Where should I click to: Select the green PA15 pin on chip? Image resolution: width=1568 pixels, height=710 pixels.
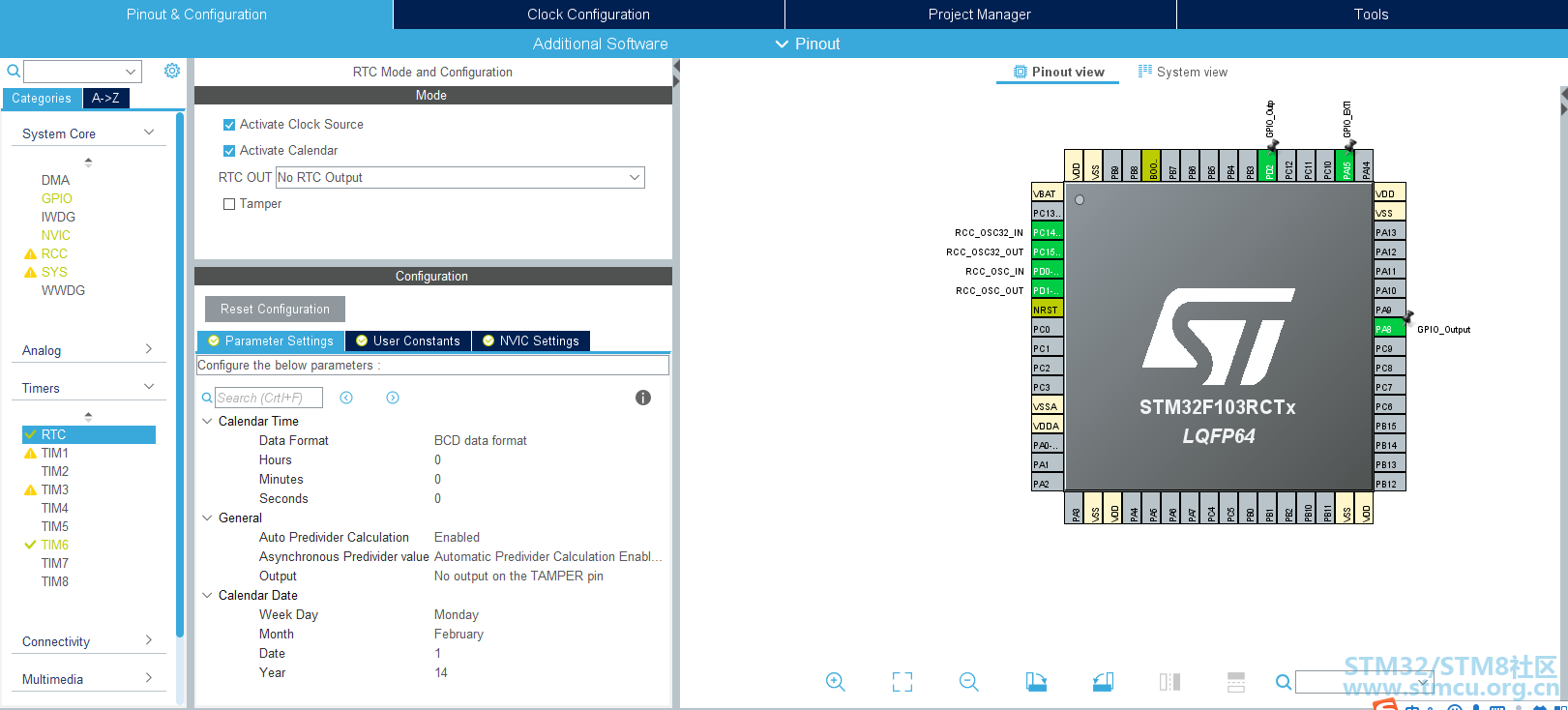(x=1346, y=165)
